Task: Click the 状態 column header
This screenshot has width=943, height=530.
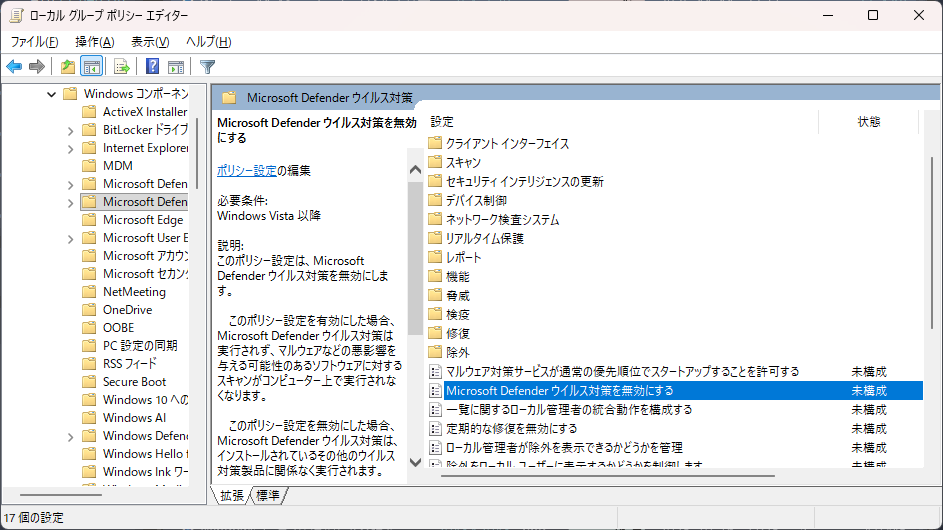Action: coord(868,121)
